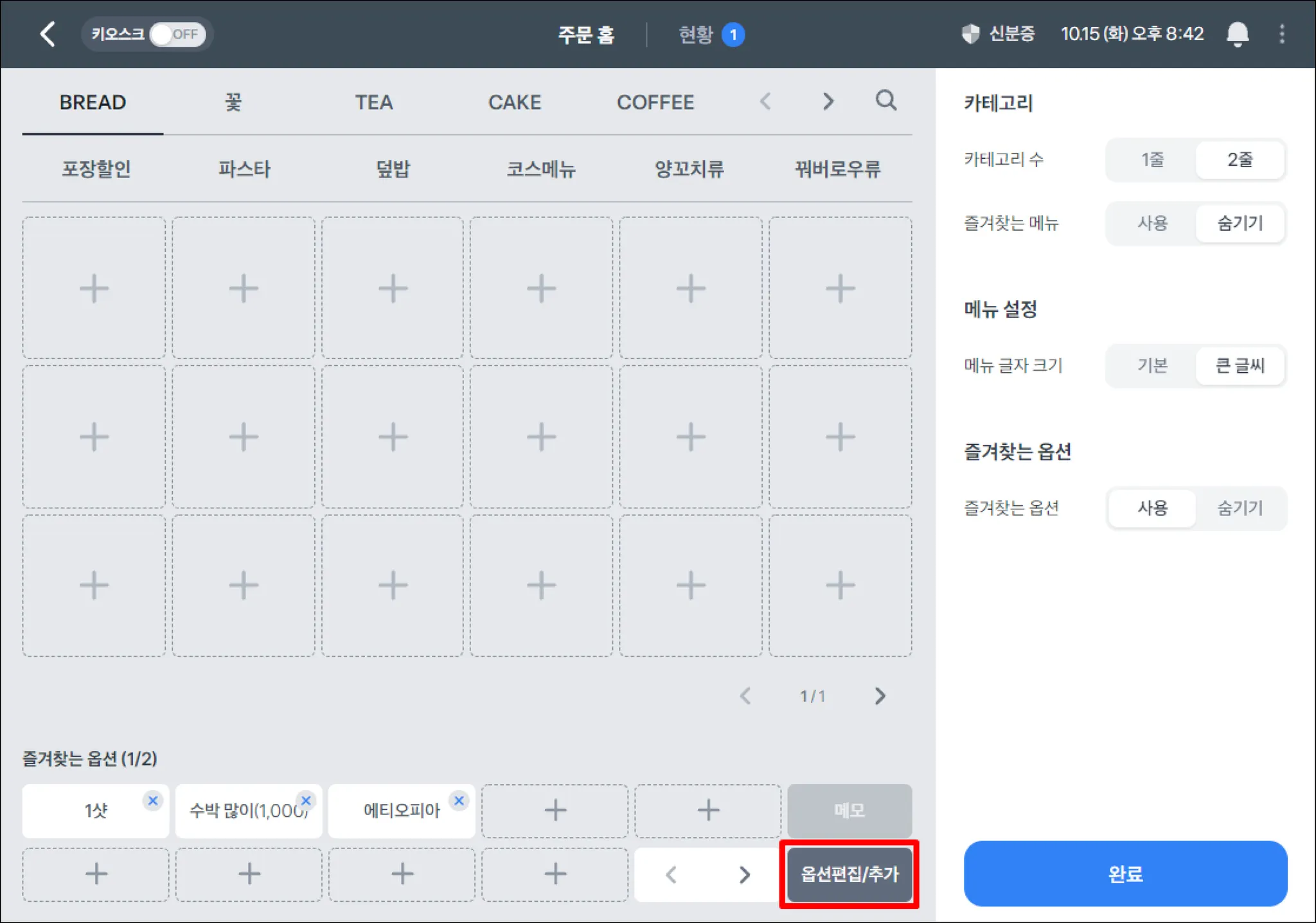The image size is (1316, 923).
Task: Add menu to first empty slot
Action: (94, 288)
